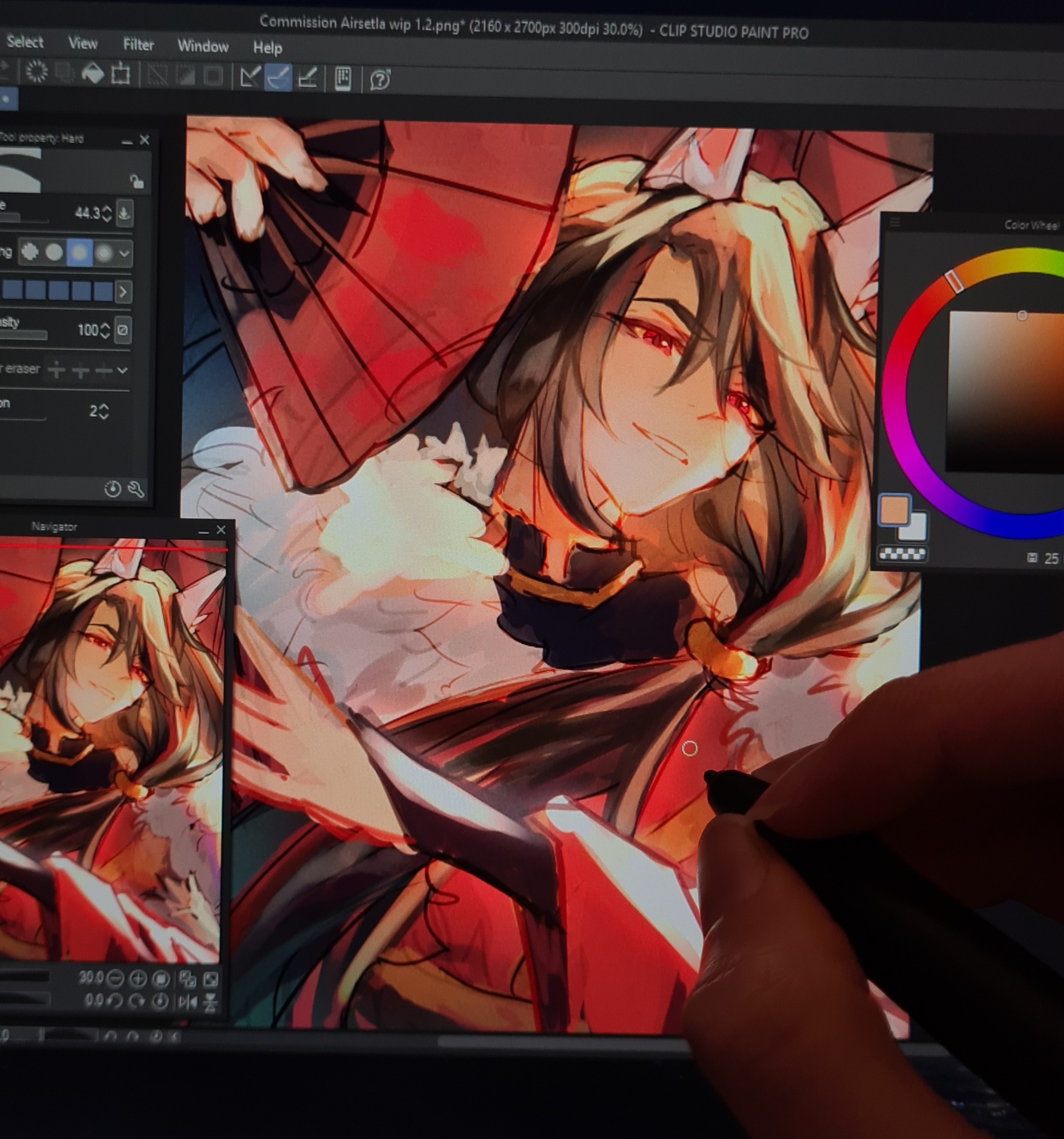1064x1139 pixels.
Task: Click the Navigator zoom in plus icon
Action: tap(137, 978)
